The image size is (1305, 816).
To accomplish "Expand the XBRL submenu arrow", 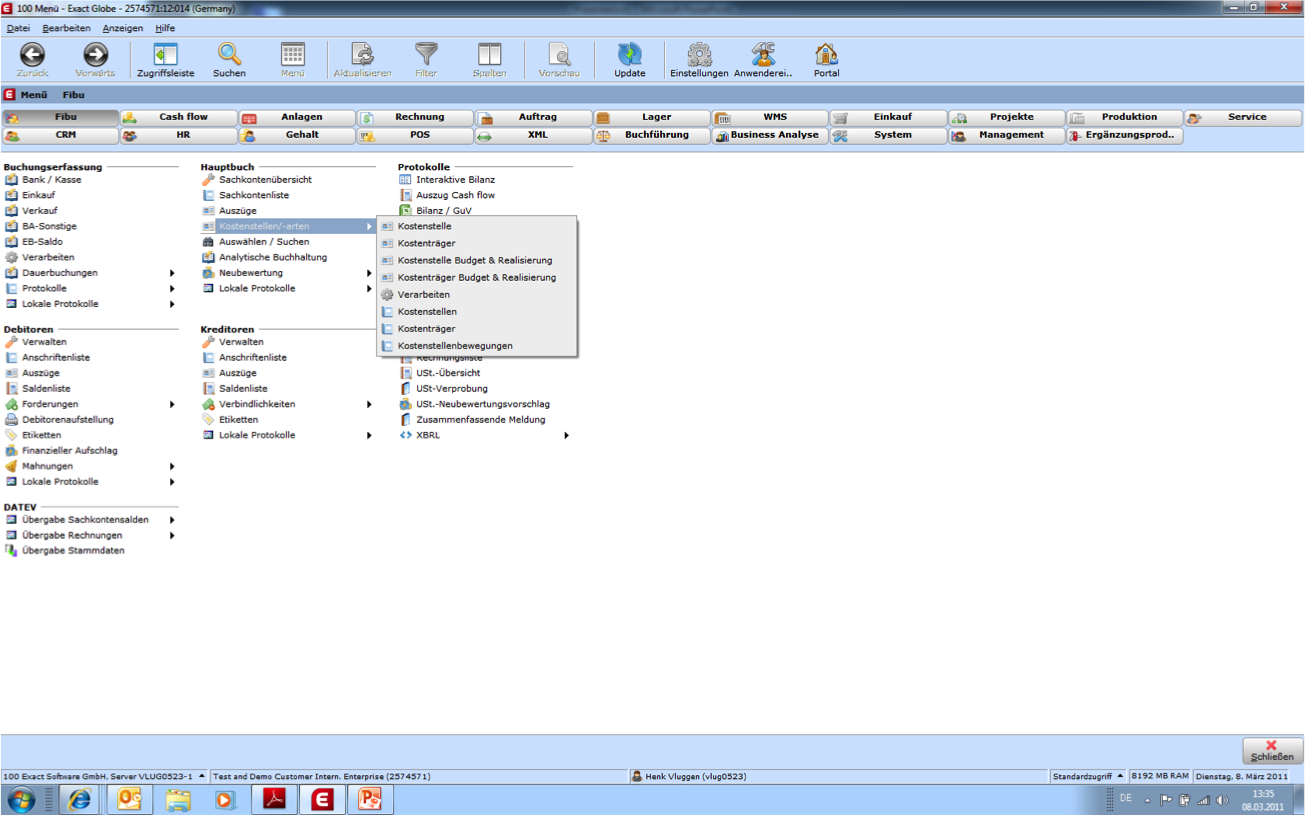I will [566, 436].
